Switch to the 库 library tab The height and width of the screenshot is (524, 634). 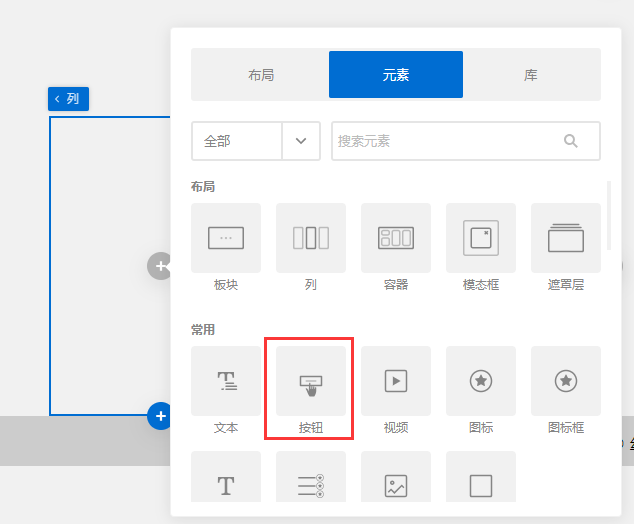pyautogui.click(x=531, y=75)
